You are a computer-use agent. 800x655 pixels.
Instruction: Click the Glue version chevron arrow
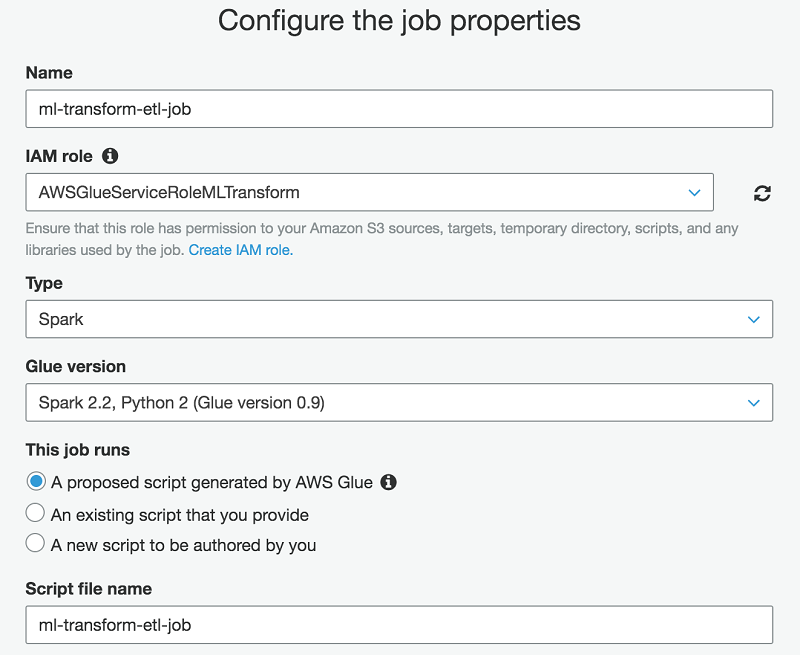[754, 403]
